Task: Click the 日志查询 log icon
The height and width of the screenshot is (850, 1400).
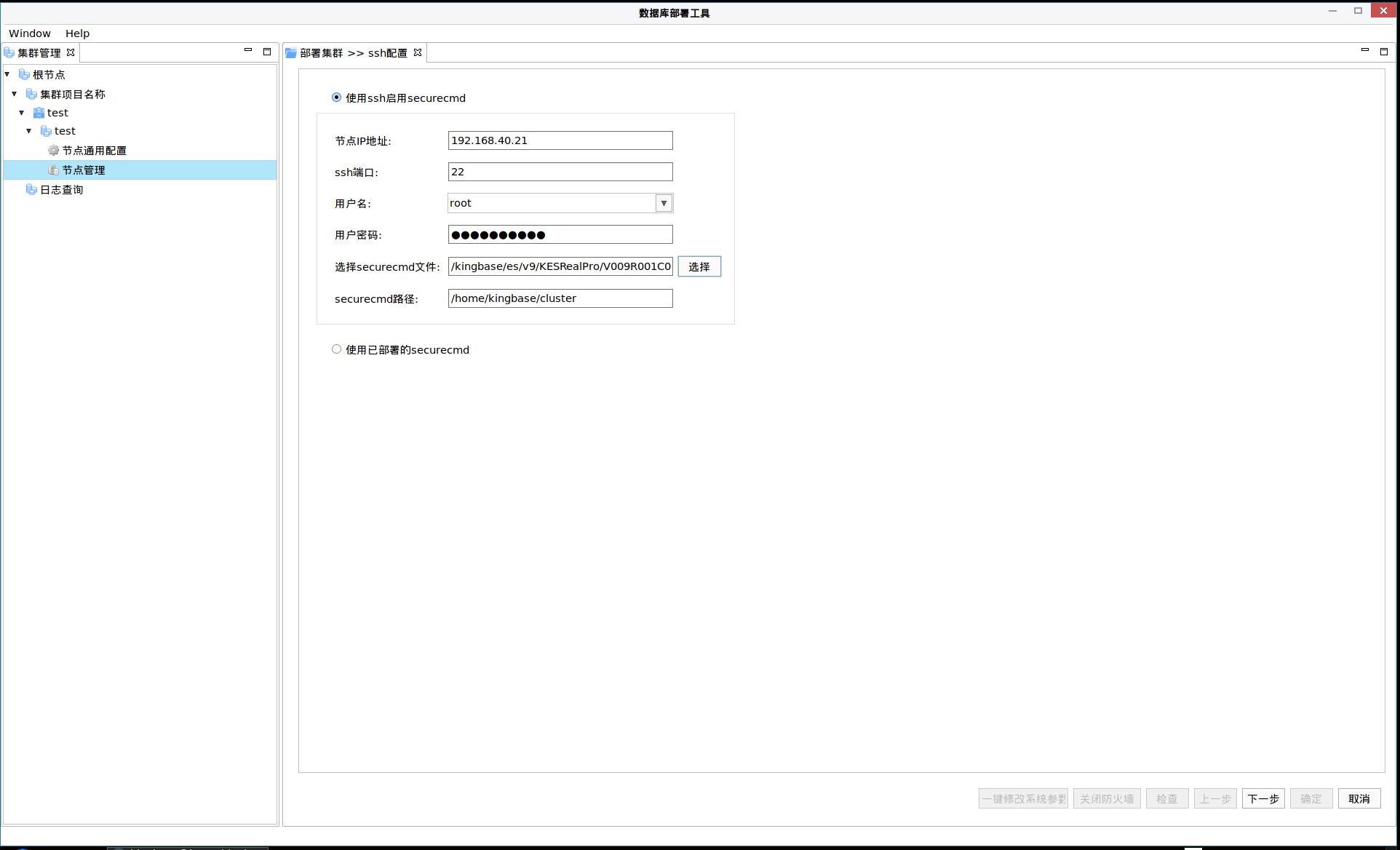Action: click(31, 189)
